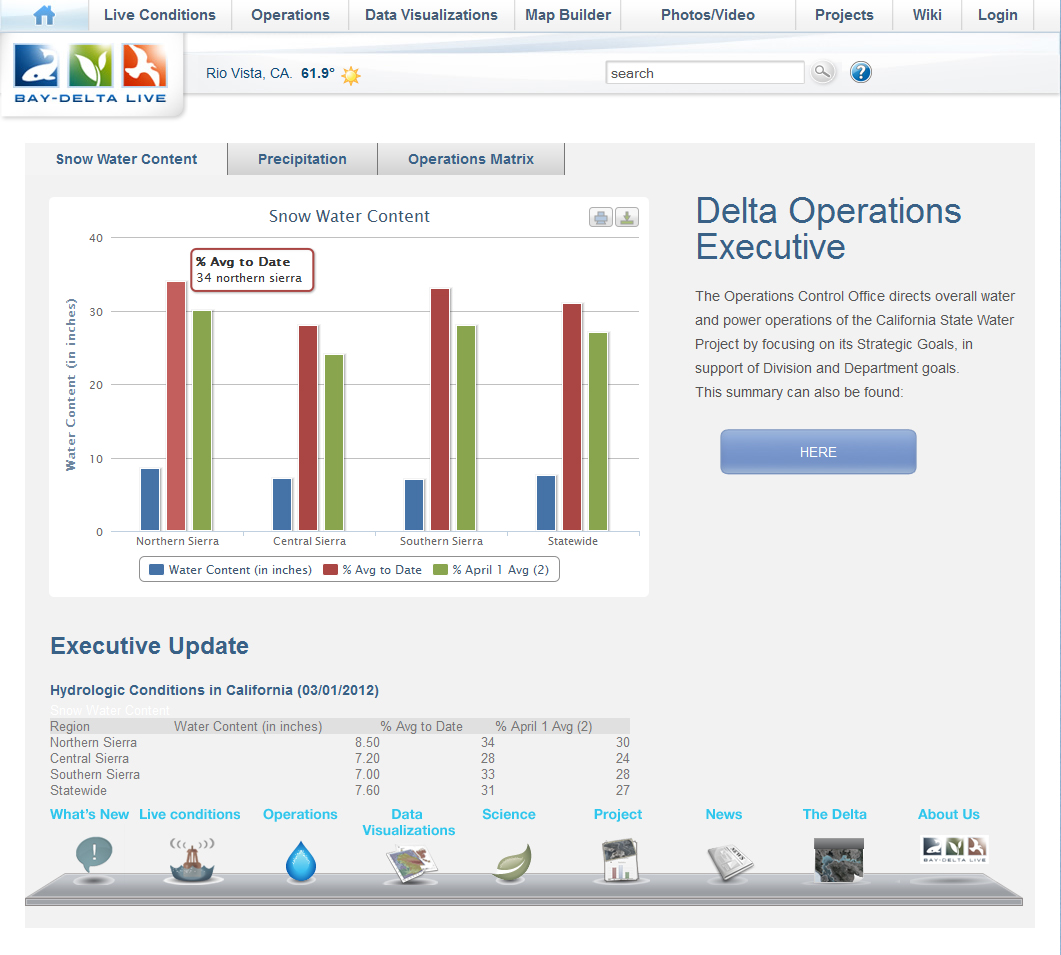
Task: Open the Science footer link
Action: tap(509, 814)
